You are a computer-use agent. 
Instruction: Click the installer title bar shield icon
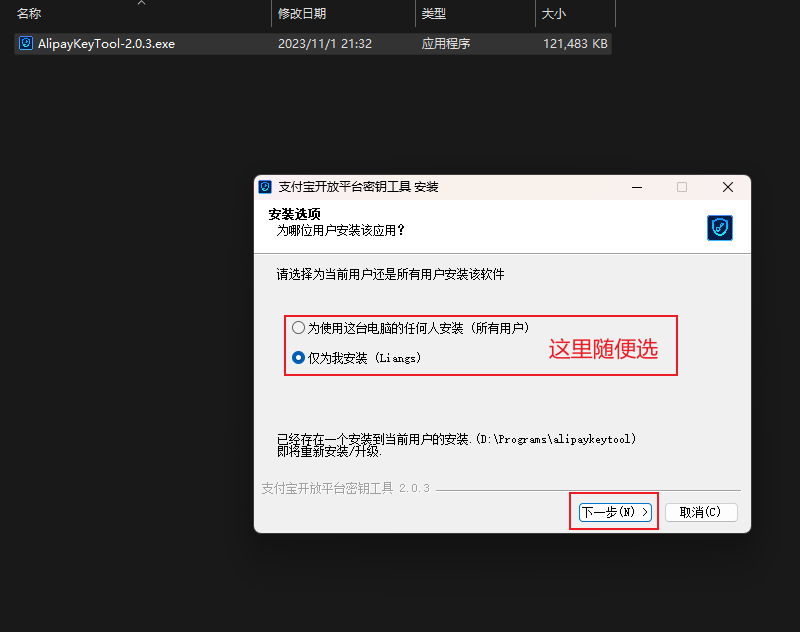(265, 187)
